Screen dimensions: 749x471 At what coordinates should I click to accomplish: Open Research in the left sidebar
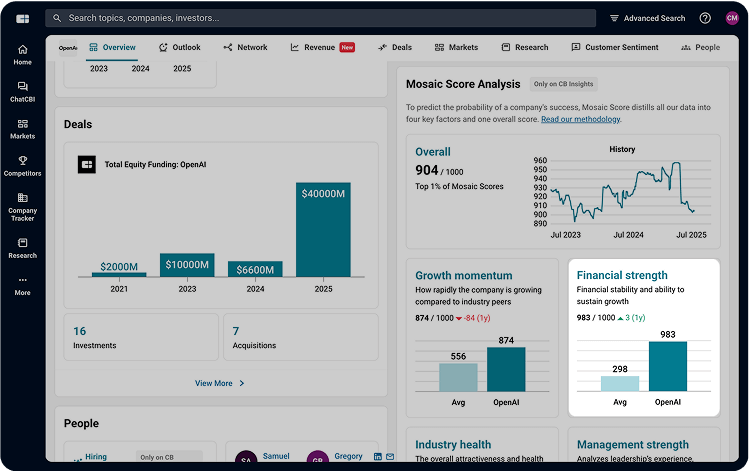[x=23, y=248]
